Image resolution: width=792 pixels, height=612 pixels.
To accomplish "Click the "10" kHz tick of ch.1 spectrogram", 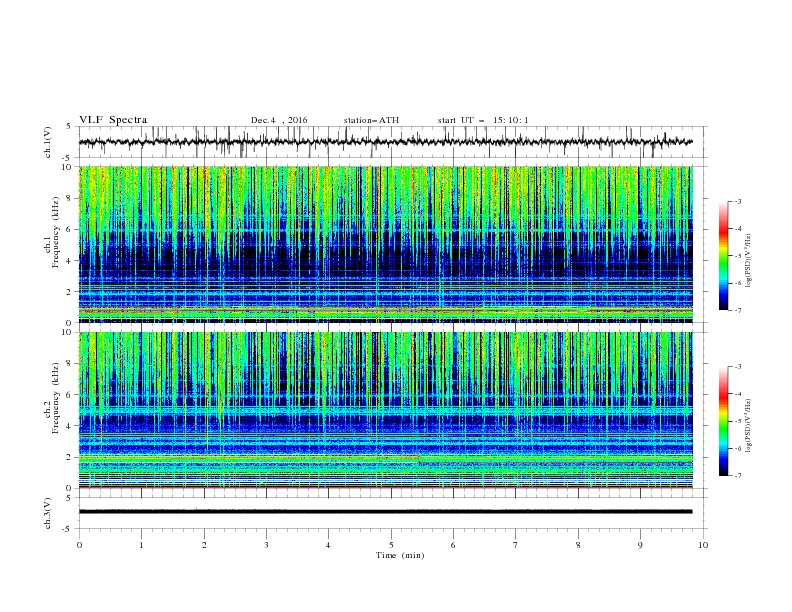I will coord(67,167).
